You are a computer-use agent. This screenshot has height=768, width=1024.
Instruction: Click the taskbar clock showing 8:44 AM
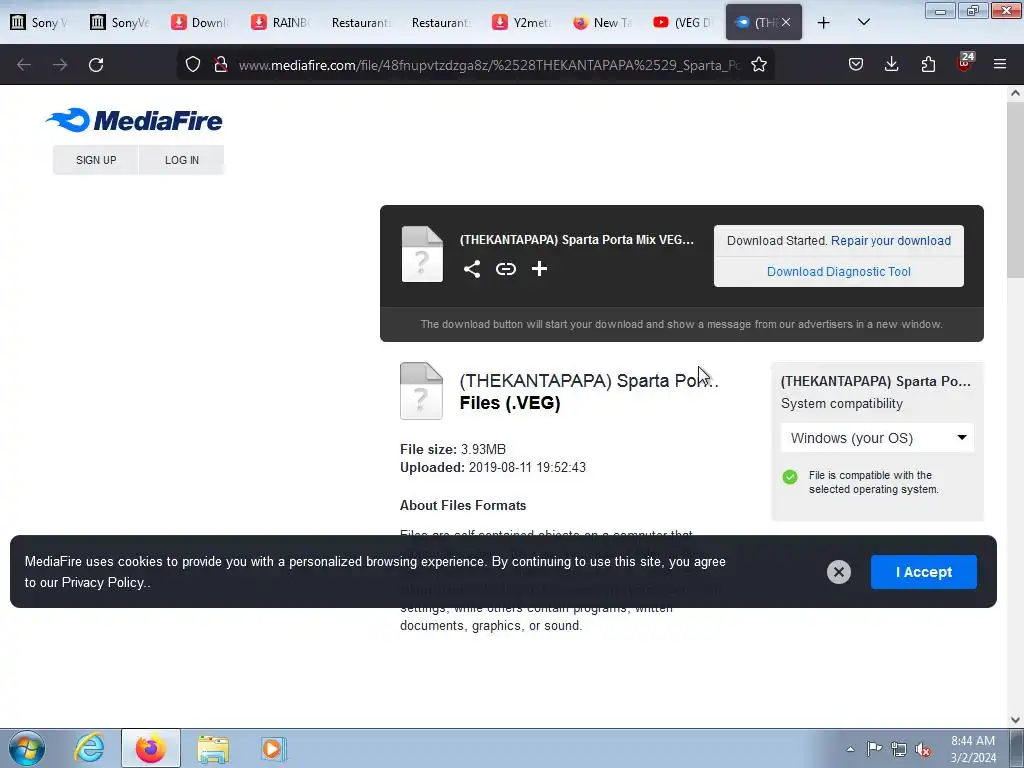pos(973,749)
